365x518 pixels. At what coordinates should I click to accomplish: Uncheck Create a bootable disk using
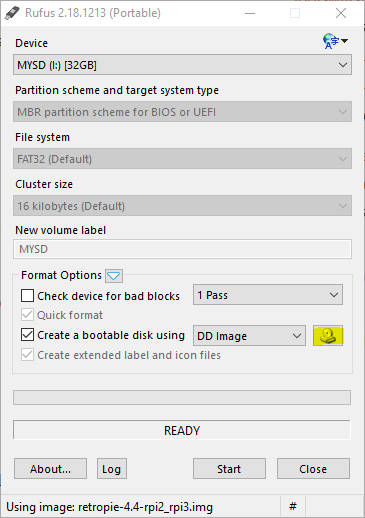27,335
